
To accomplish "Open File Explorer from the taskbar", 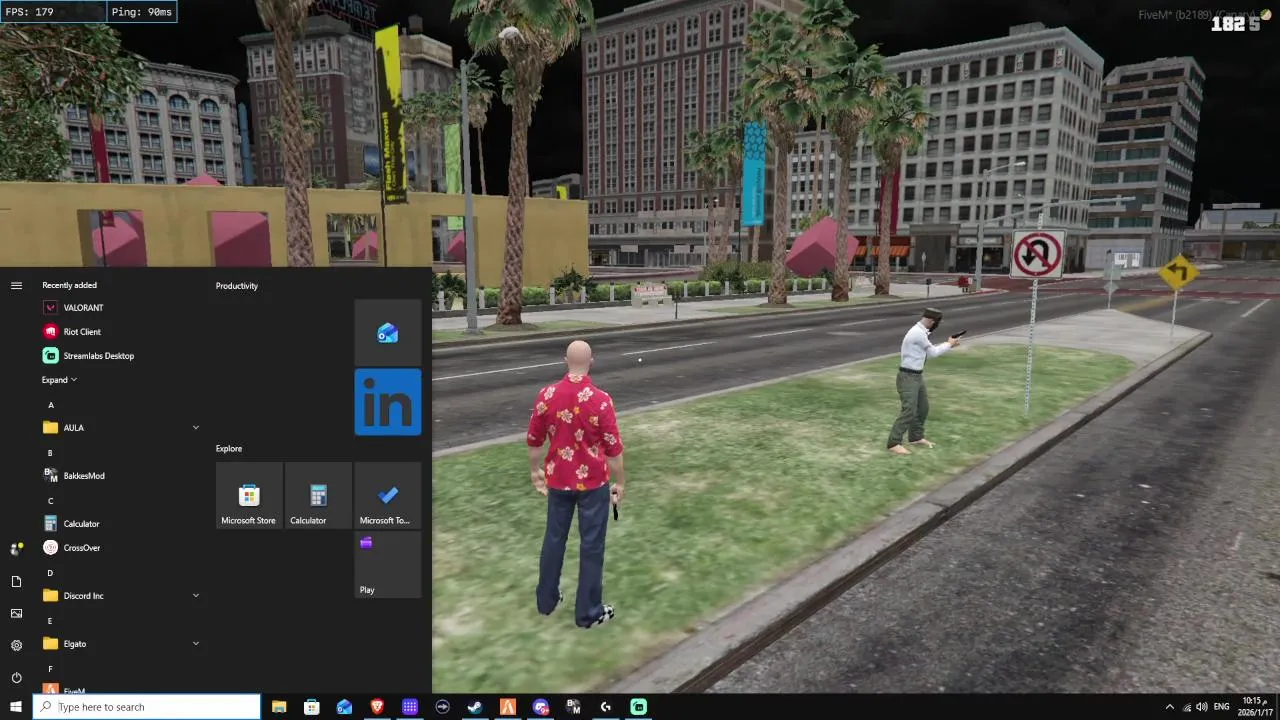I will click(279, 707).
